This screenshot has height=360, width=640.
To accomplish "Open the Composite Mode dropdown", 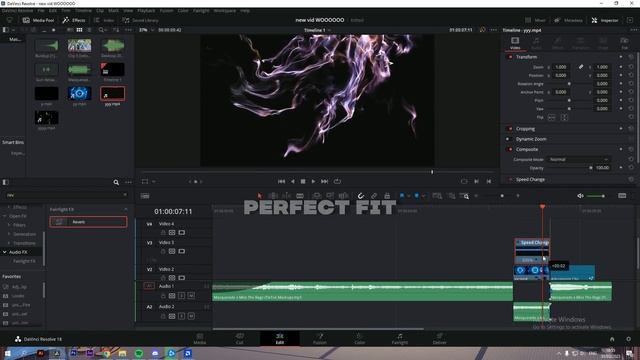I will coord(578,160).
